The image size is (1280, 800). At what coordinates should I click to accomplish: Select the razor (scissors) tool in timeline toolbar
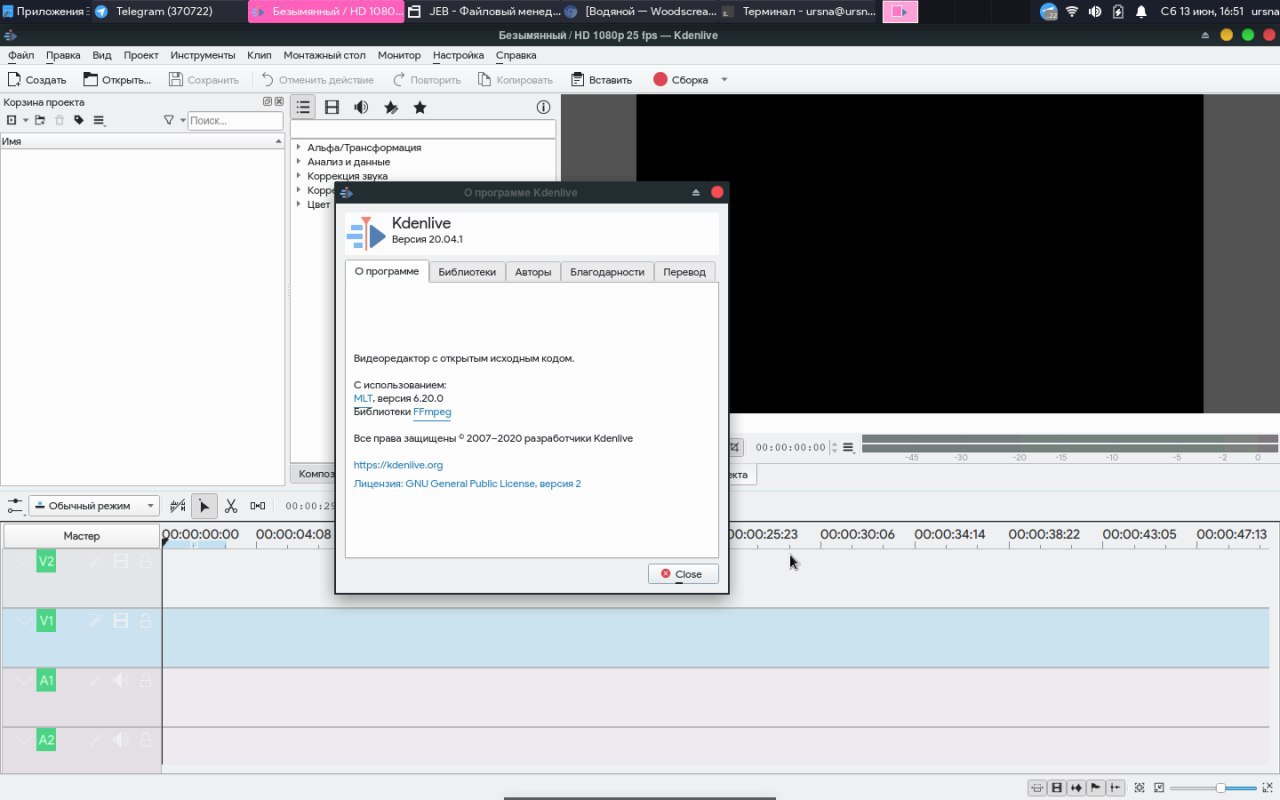pos(231,506)
